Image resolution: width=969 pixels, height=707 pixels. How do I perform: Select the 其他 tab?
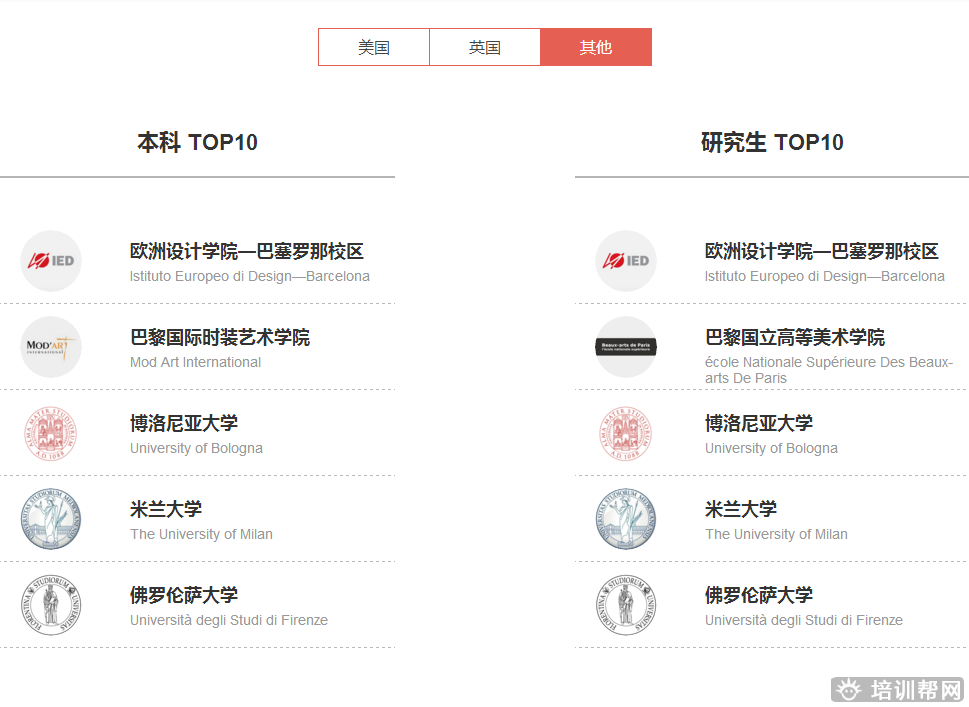click(596, 47)
